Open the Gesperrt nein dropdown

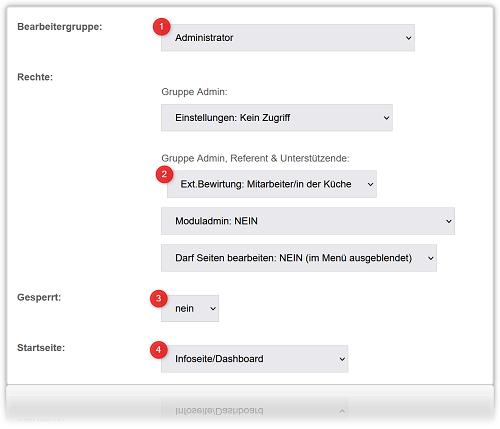click(190, 308)
